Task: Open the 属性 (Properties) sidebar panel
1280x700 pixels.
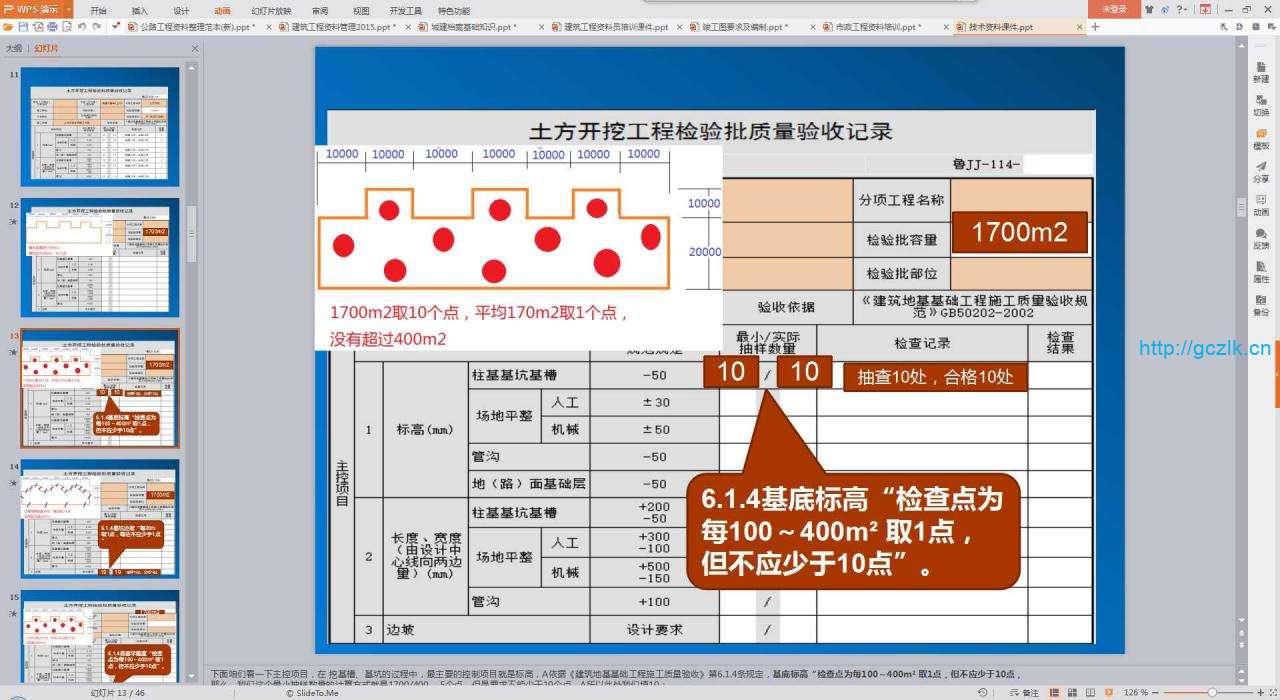Action: point(1260,272)
